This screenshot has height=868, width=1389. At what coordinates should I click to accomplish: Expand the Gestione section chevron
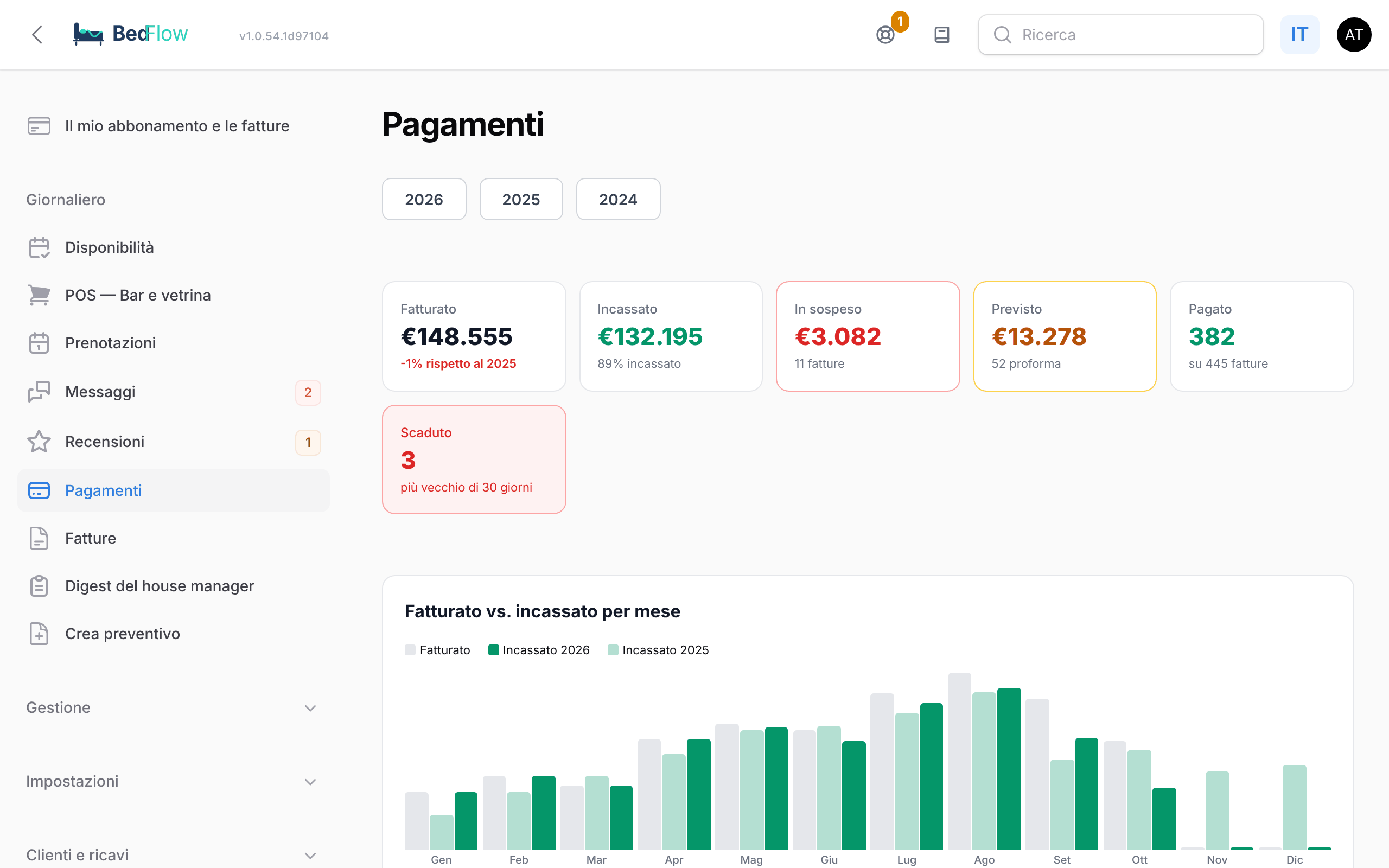[310, 708]
